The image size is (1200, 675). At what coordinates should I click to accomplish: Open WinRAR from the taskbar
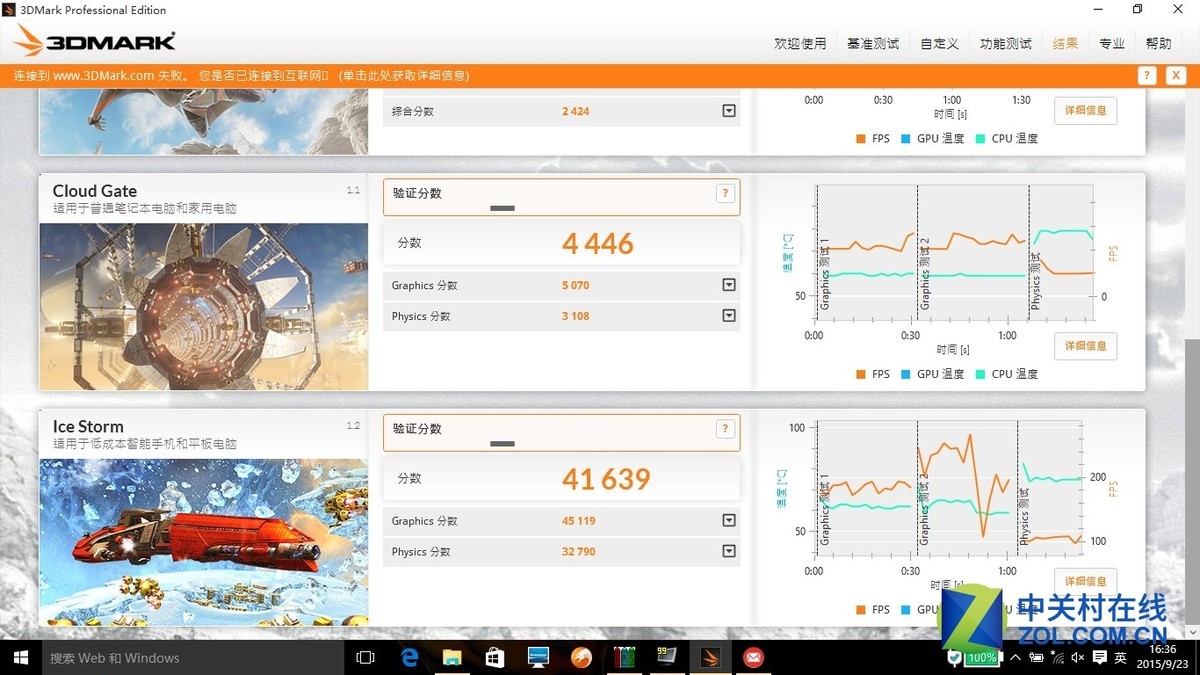pos(624,657)
